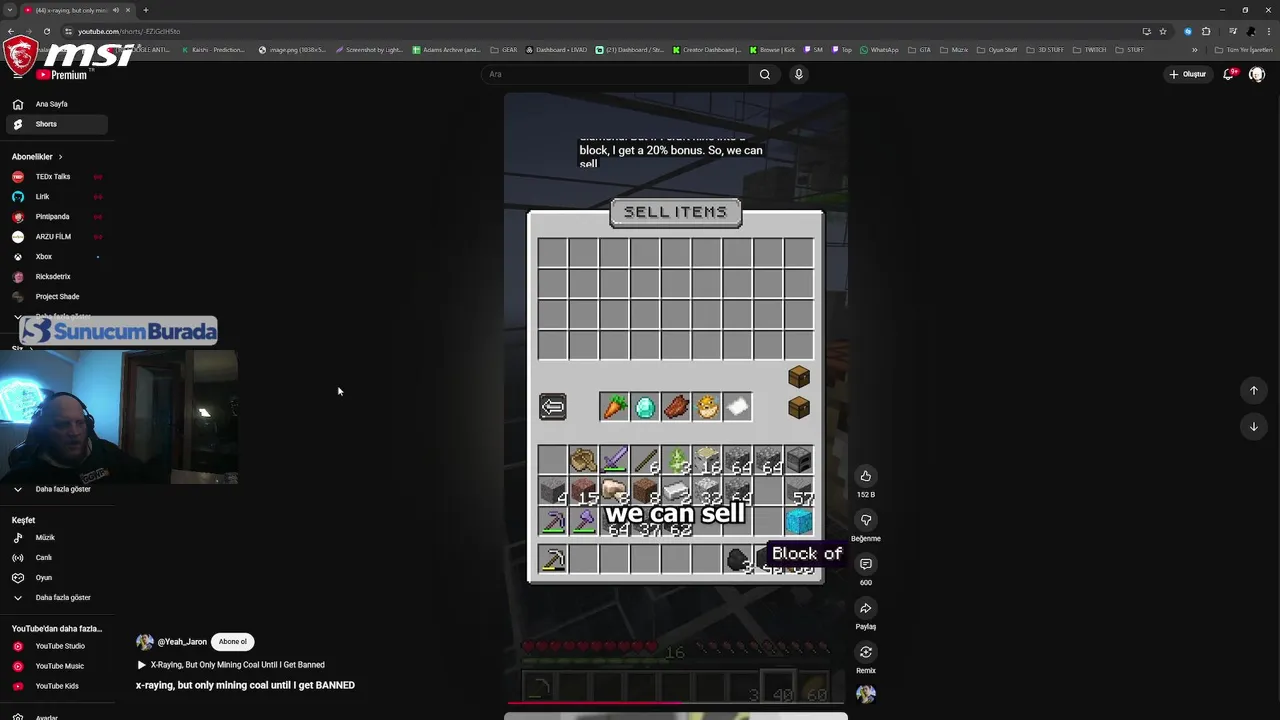Screen dimensions: 1280x720
Task: Open the ARZU FİLM subscription channel
Action: (55, 237)
